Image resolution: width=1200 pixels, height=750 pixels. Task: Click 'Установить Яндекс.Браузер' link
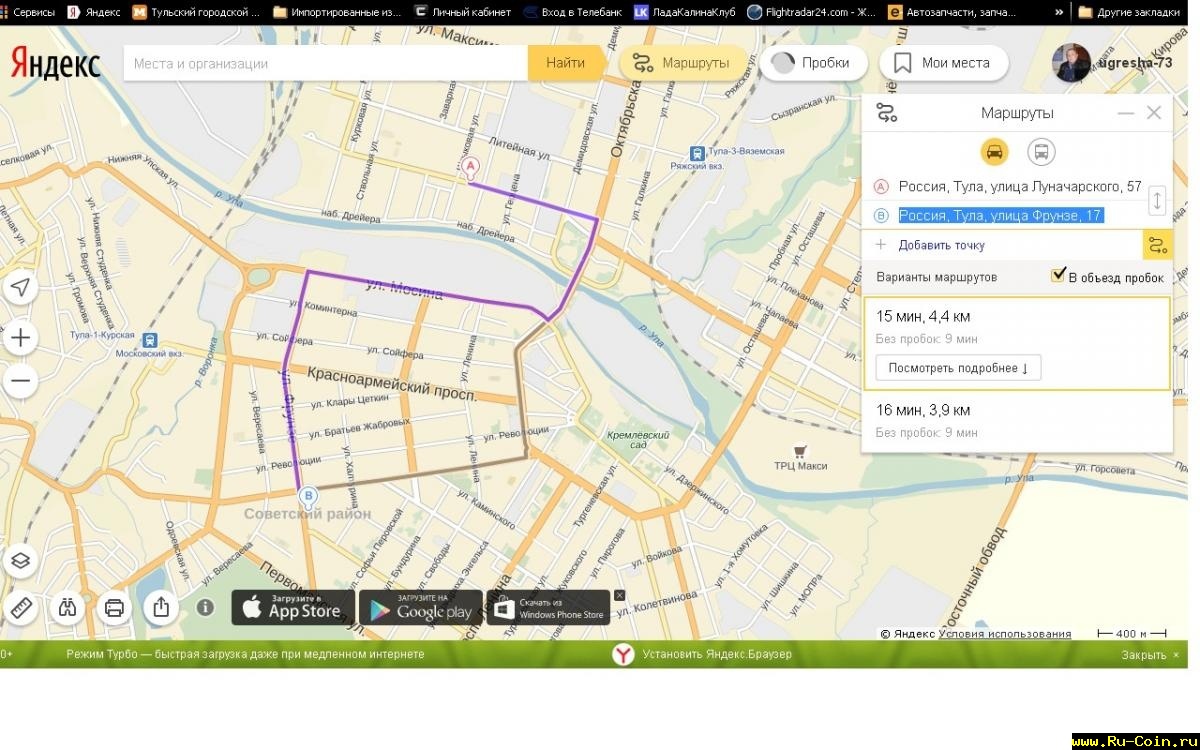[x=717, y=654]
